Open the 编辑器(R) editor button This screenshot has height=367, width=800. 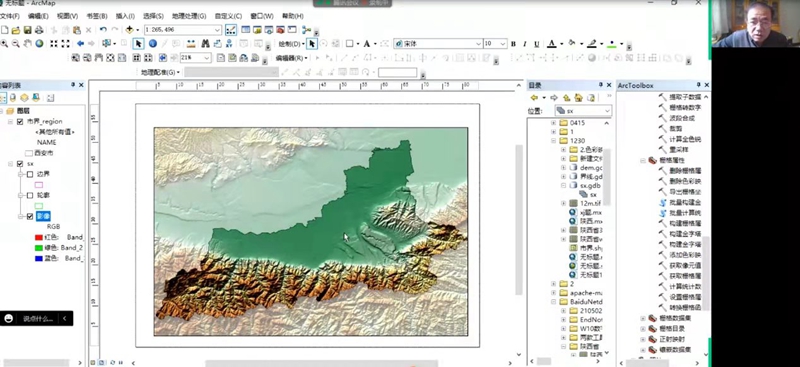coord(291,58)
